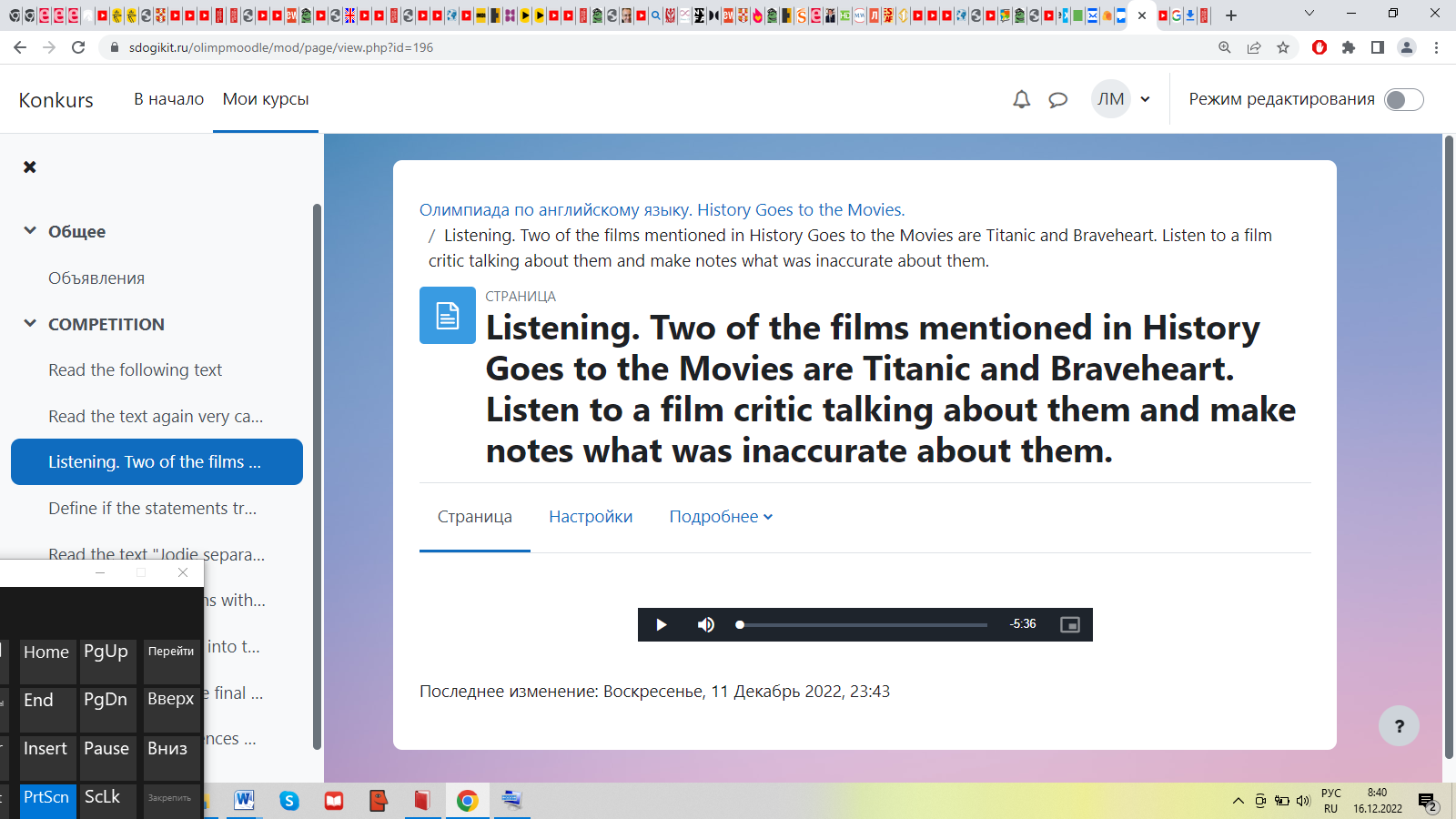Click Вниз on the on-screen keyboard

(171, 758)
